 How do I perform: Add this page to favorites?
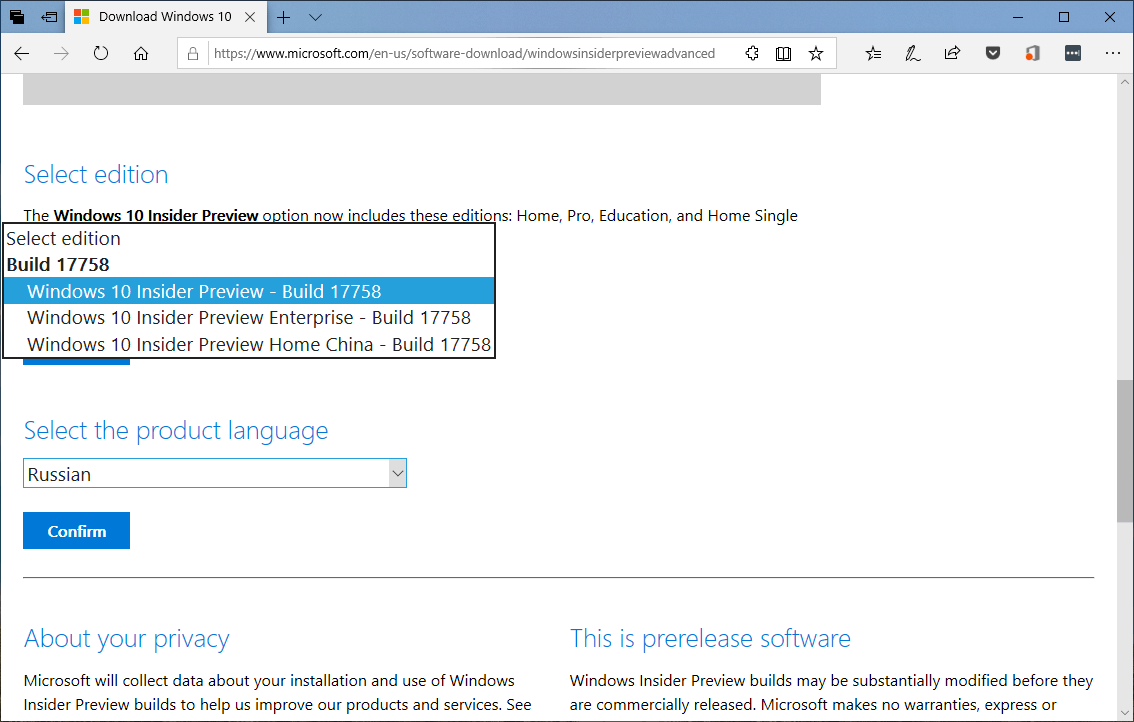(x=815, y=53)
